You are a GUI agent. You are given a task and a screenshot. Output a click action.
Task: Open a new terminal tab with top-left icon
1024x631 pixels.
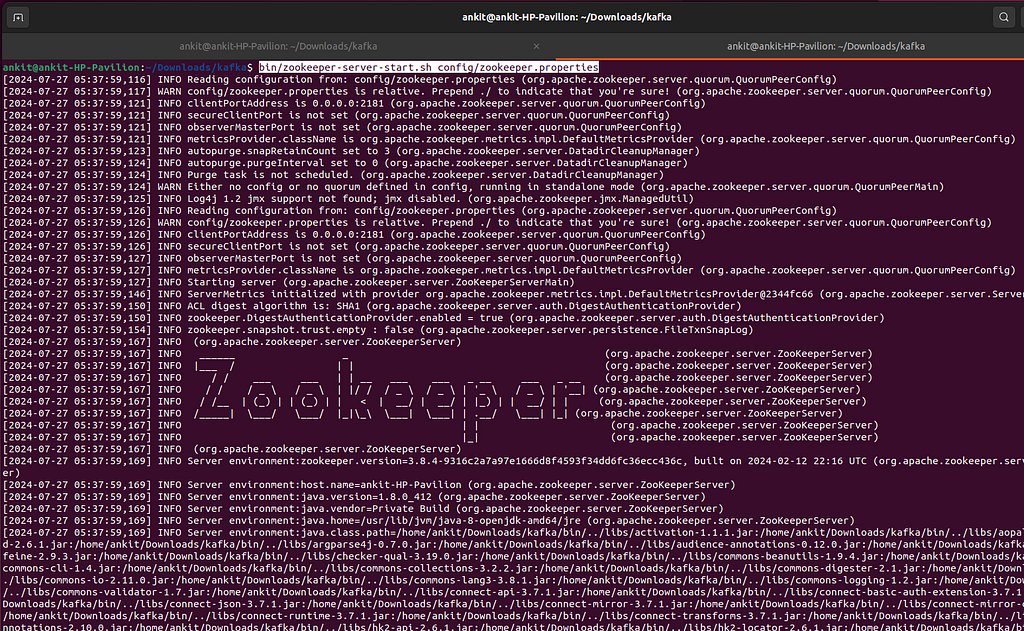[x=18, y=18]
